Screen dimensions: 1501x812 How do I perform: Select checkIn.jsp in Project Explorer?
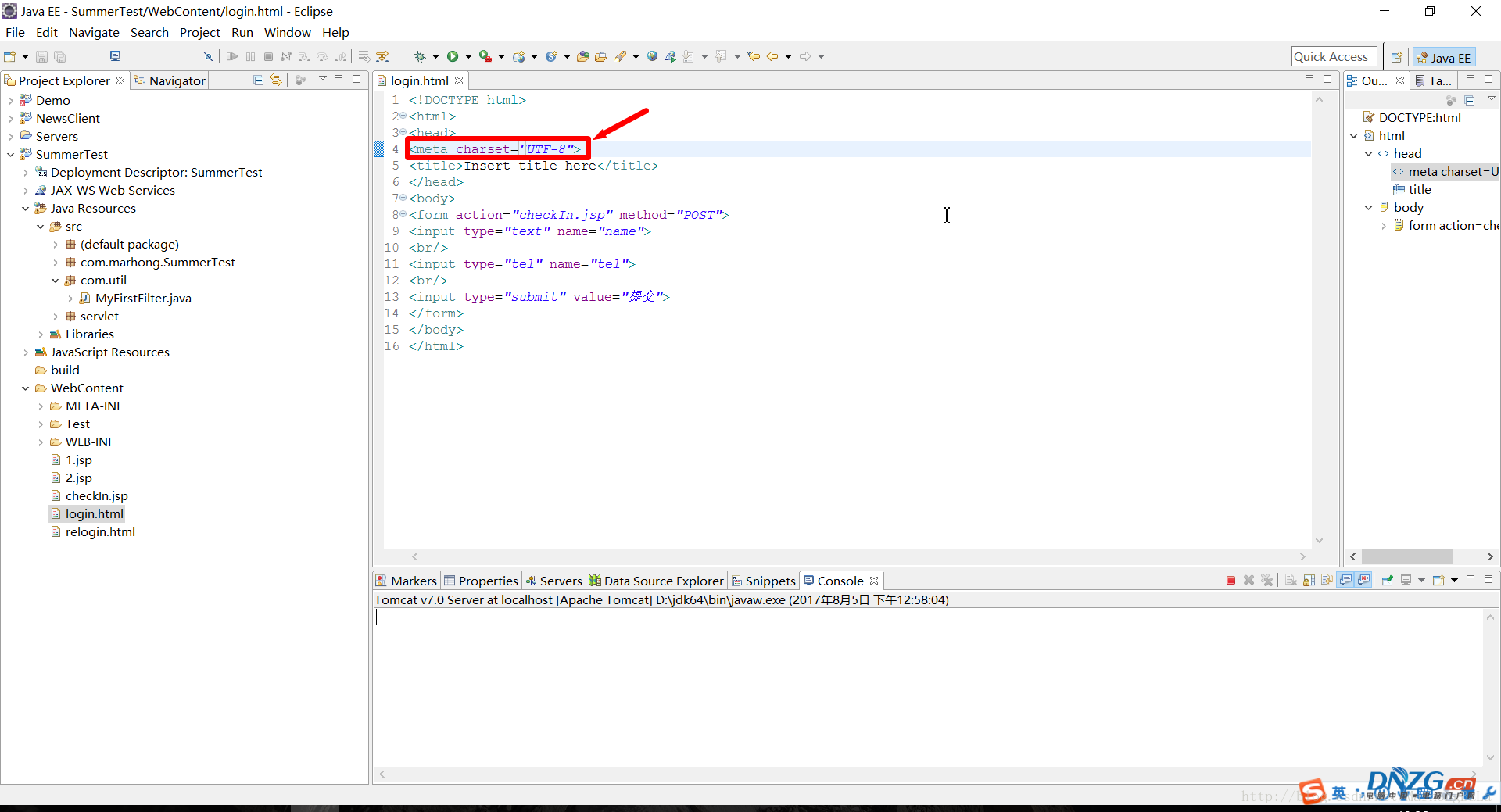(x=96, y=496)
